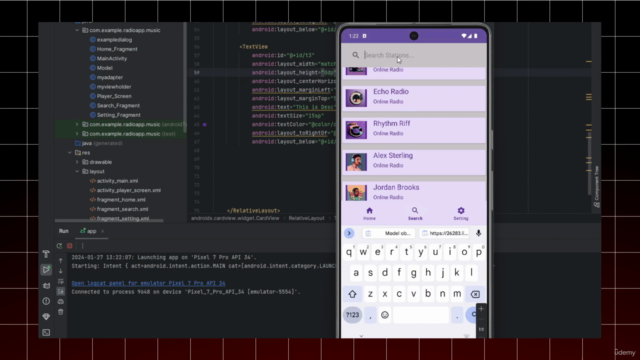Switch to the Run tool window tab

64,231
